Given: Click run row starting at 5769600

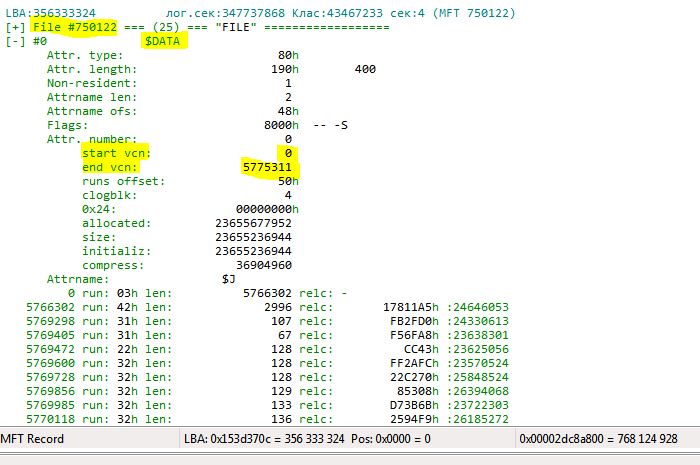Looking at the screenshot, I should point(267,363).
